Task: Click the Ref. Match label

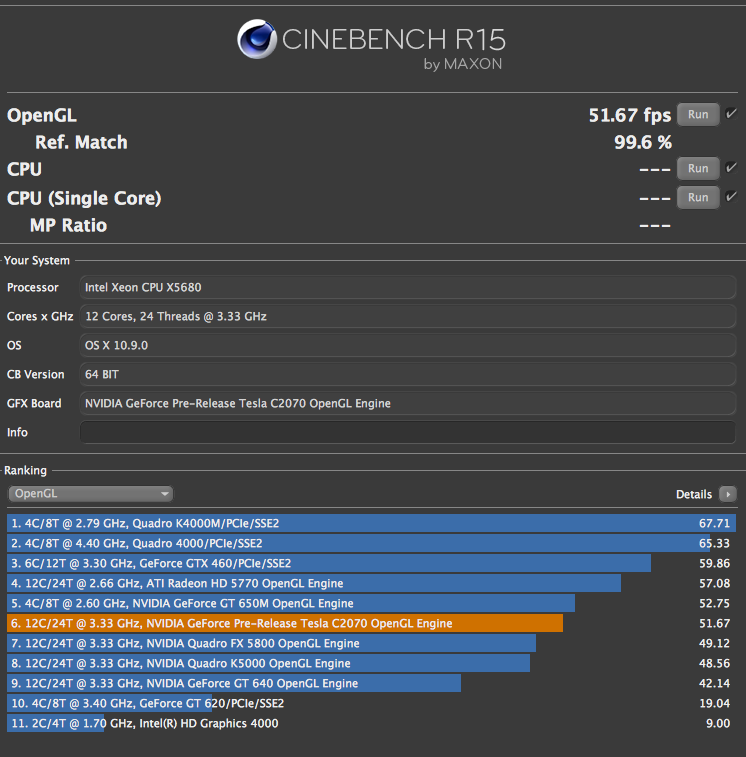Action: pyautogui.click(x=81, y=142)
